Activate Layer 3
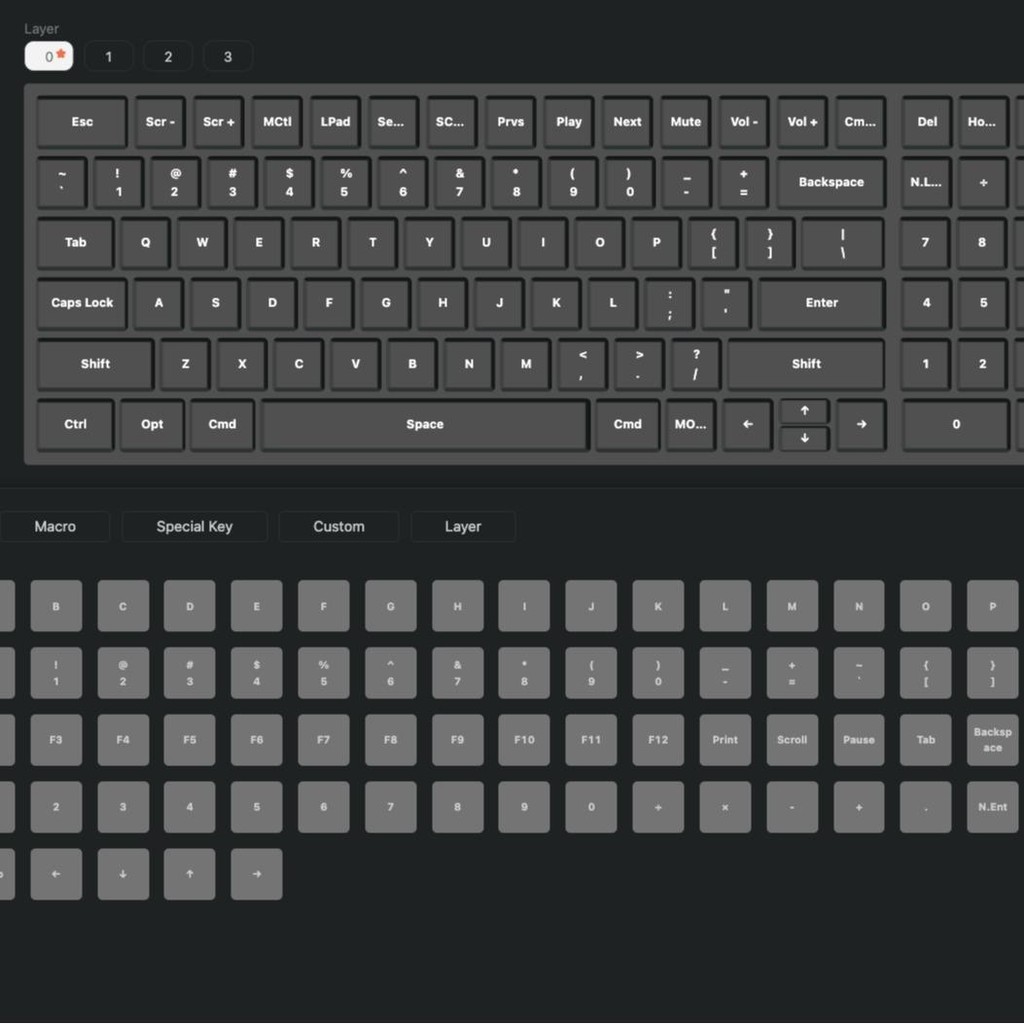This screenshot has height=1024, width=1024. point(228,56)
